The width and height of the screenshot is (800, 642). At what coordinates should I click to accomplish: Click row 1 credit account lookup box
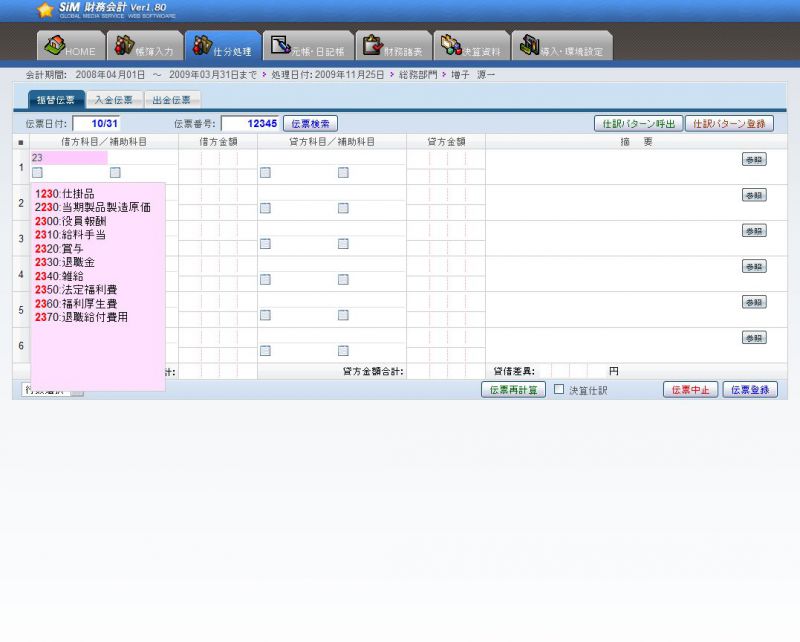[265, 173]
